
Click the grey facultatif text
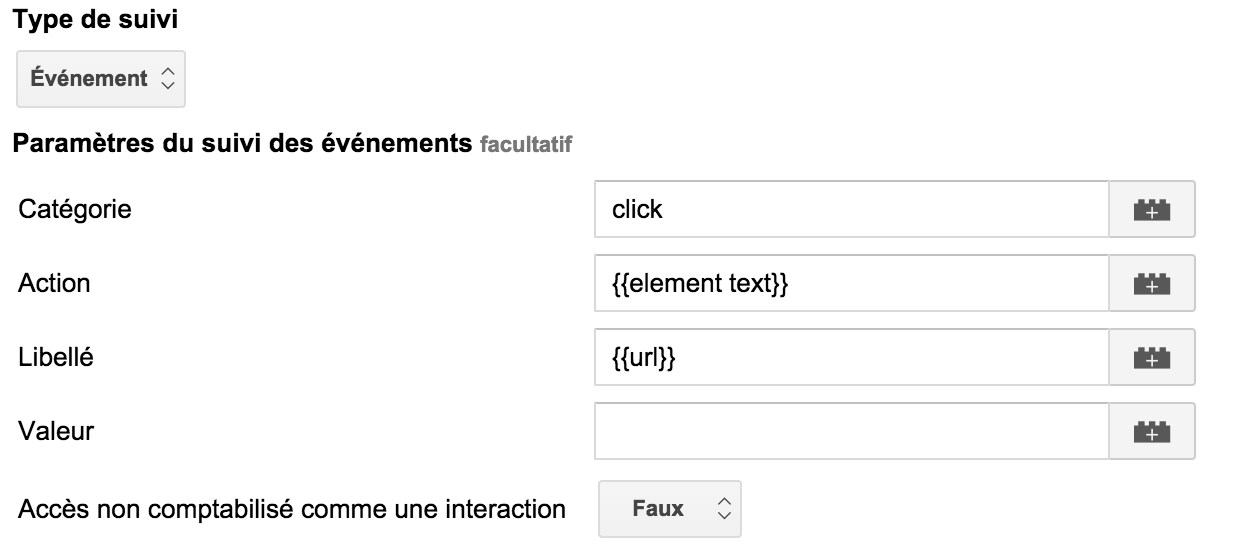(526, 145)
